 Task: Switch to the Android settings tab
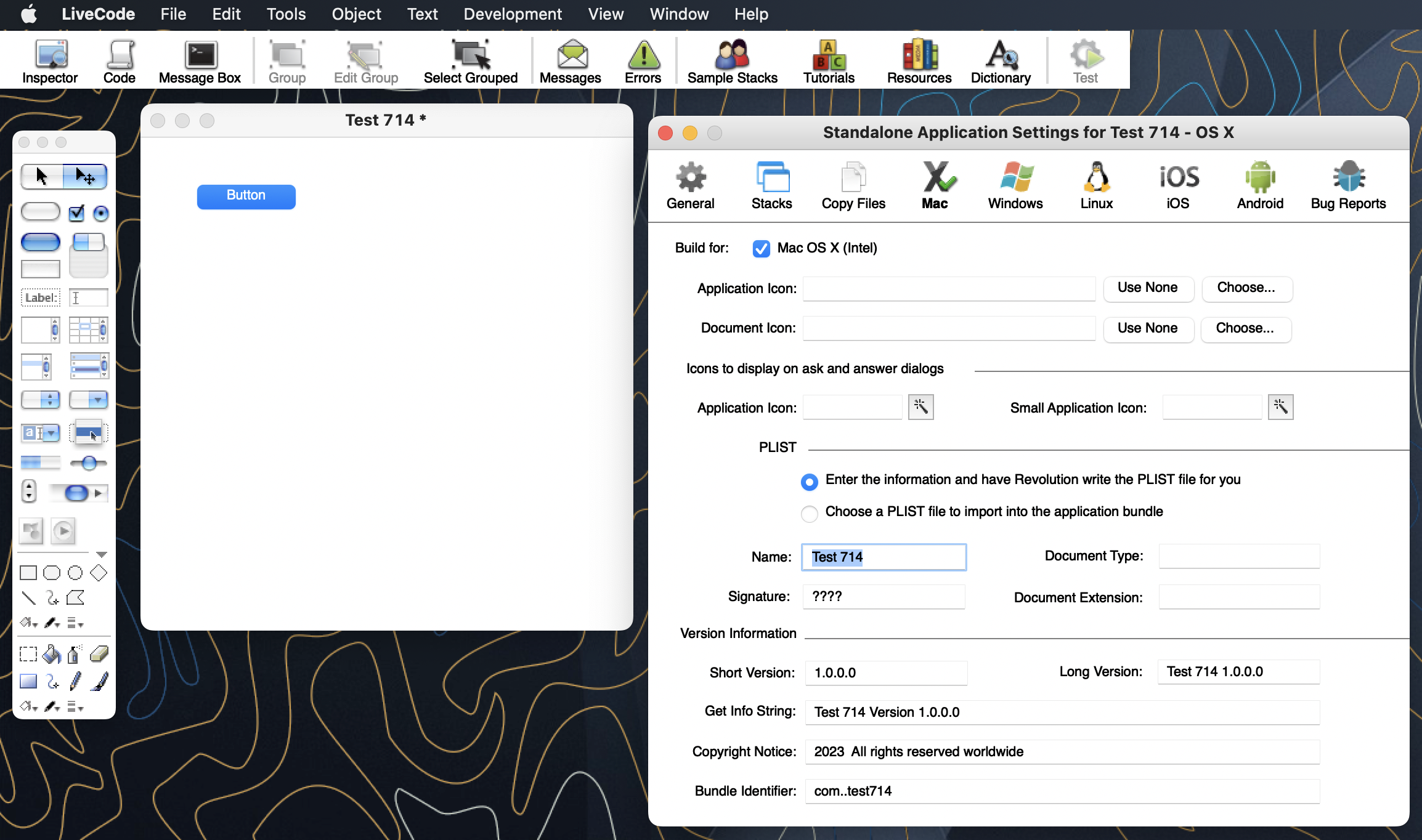(1260, 187)
